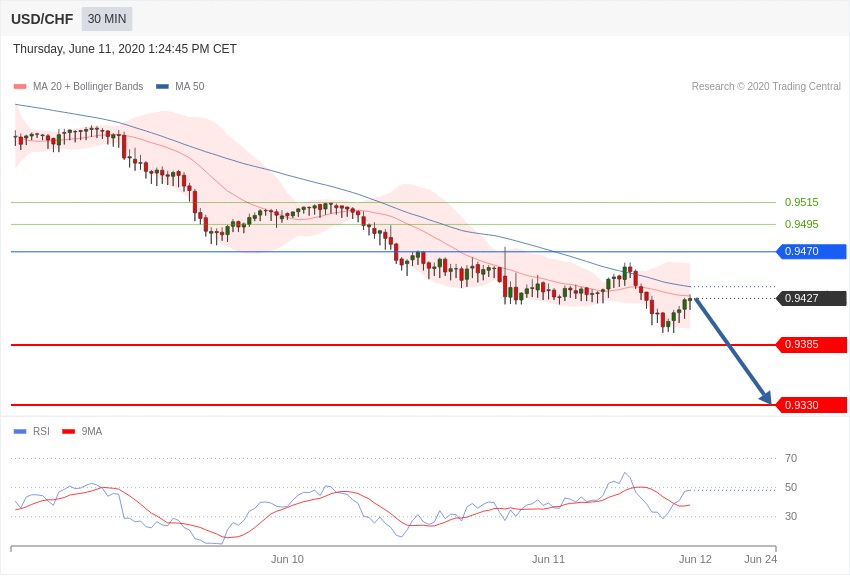
Task: Select the USD/CHF pair title
Action: click(x=42, y=19)
